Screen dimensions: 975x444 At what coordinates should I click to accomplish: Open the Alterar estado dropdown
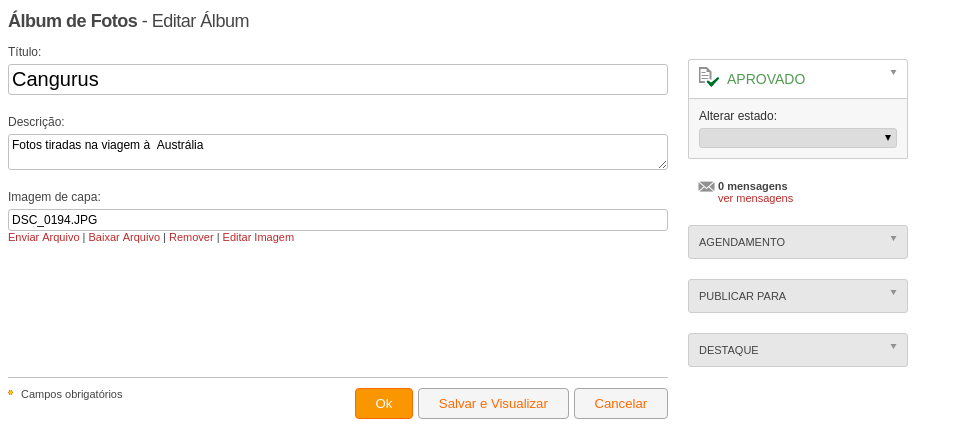(798, 138)
